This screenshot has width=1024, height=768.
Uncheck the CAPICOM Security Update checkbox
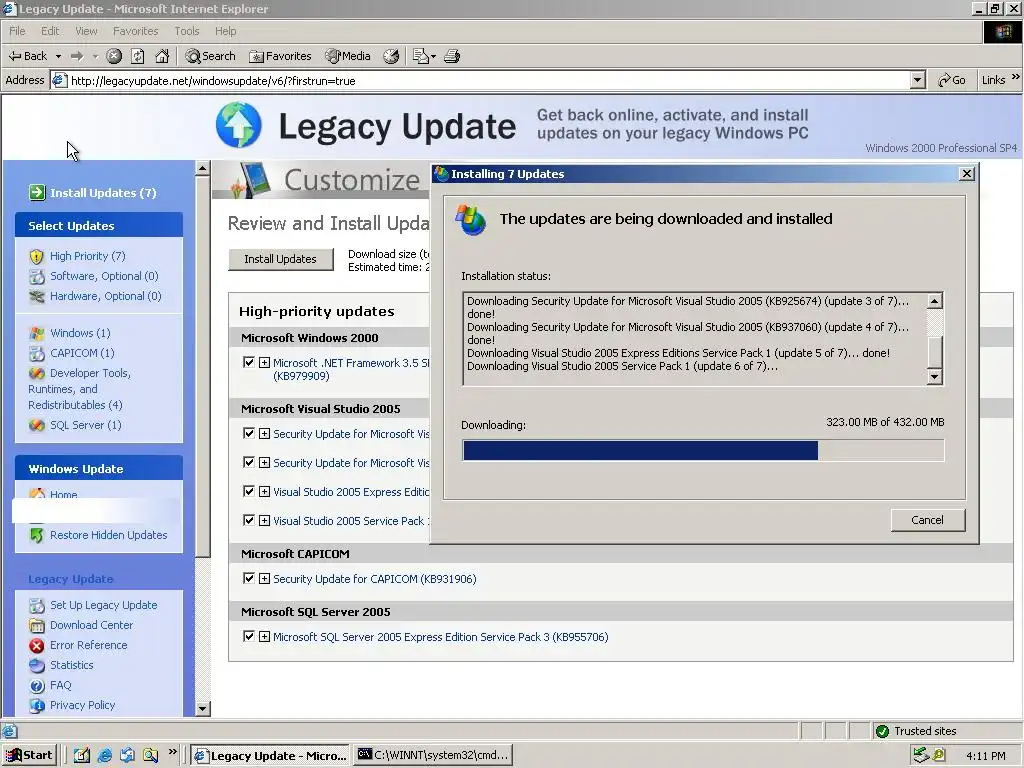click(248, 578)
